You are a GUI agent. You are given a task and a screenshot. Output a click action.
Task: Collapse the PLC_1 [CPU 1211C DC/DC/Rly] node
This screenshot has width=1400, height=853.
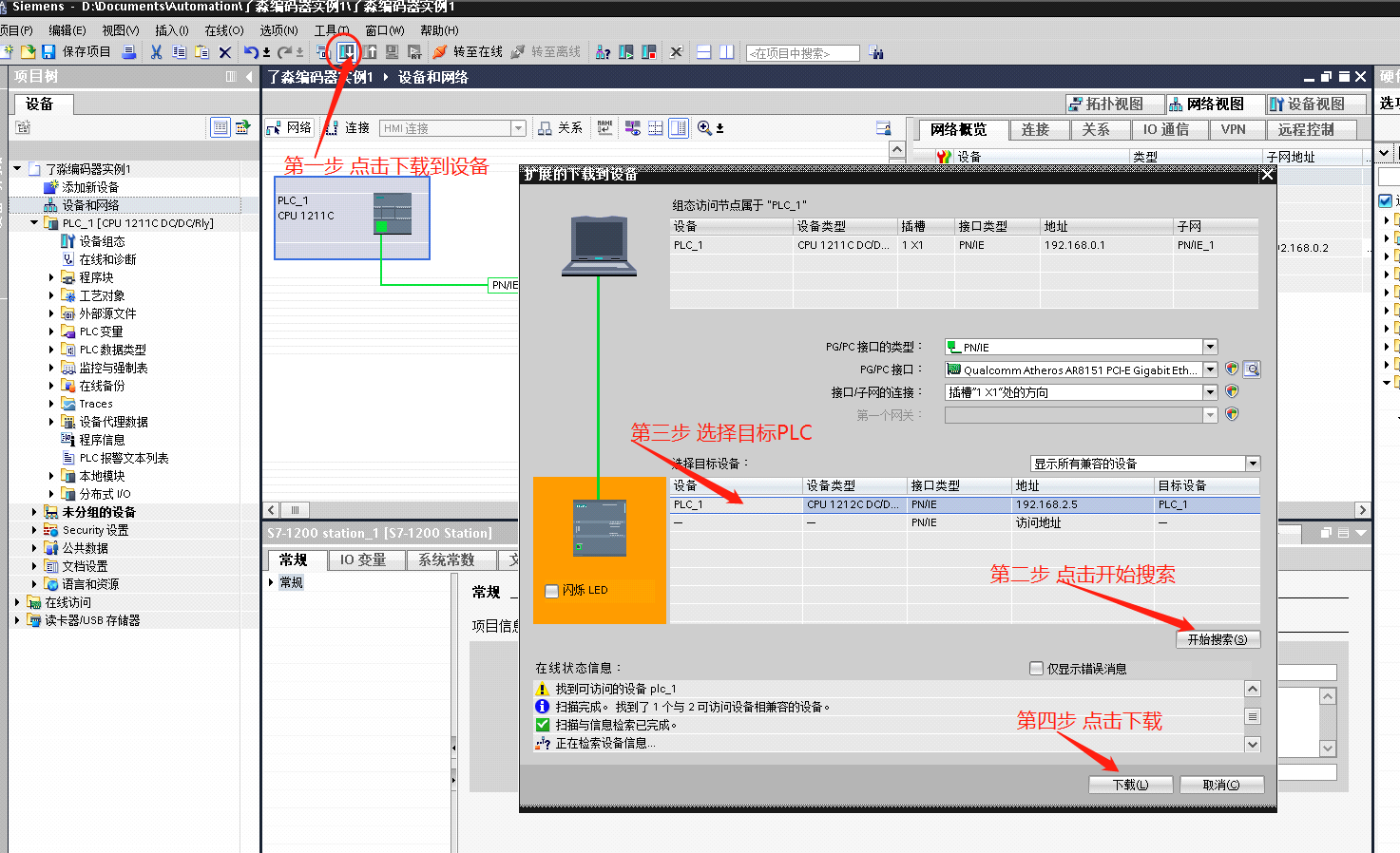34,223
